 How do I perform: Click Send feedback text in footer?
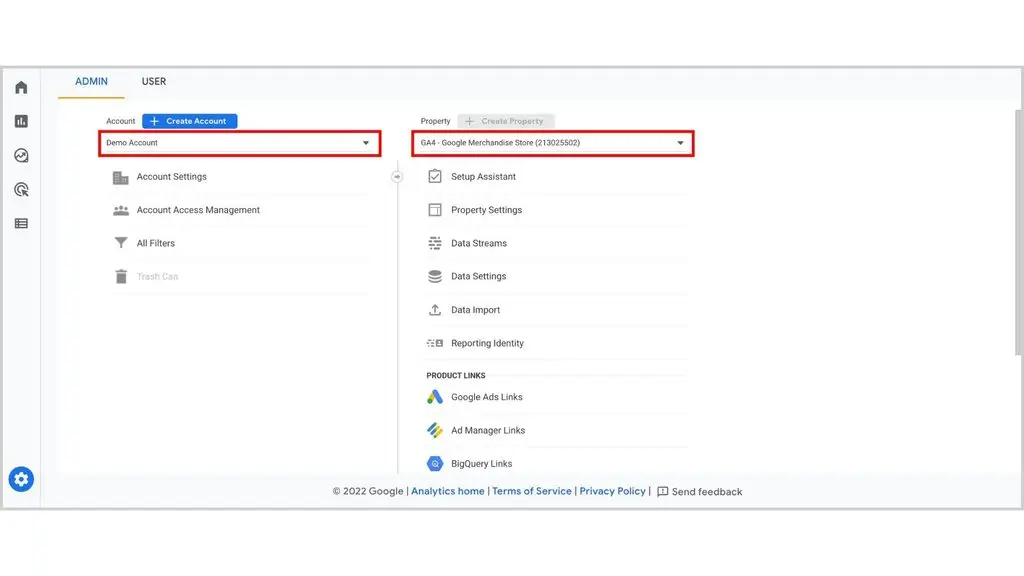click(707, 492)
